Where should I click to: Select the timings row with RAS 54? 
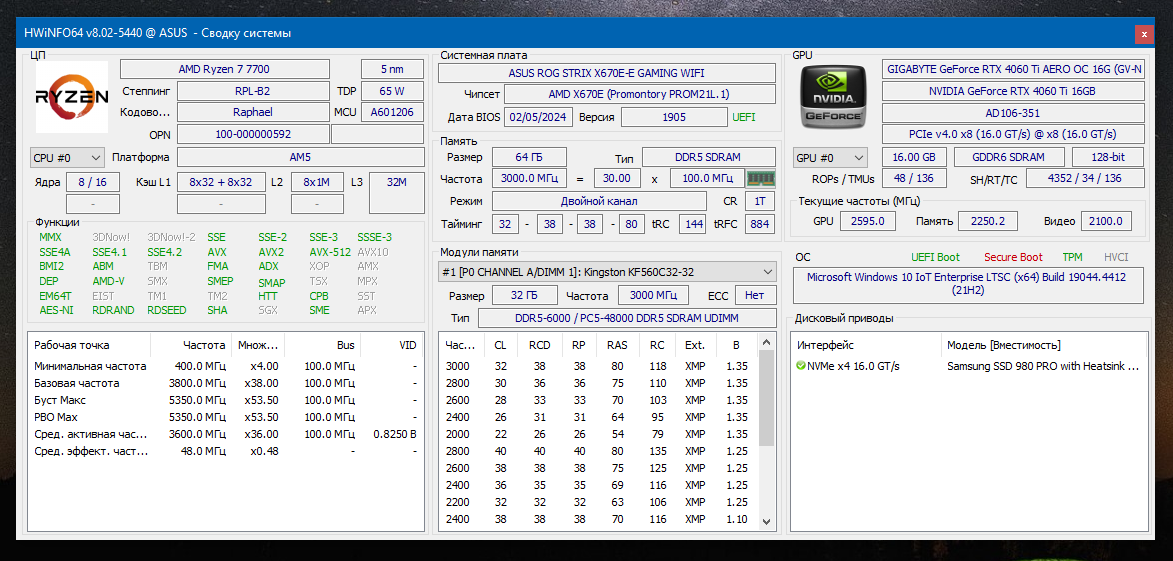598,434
